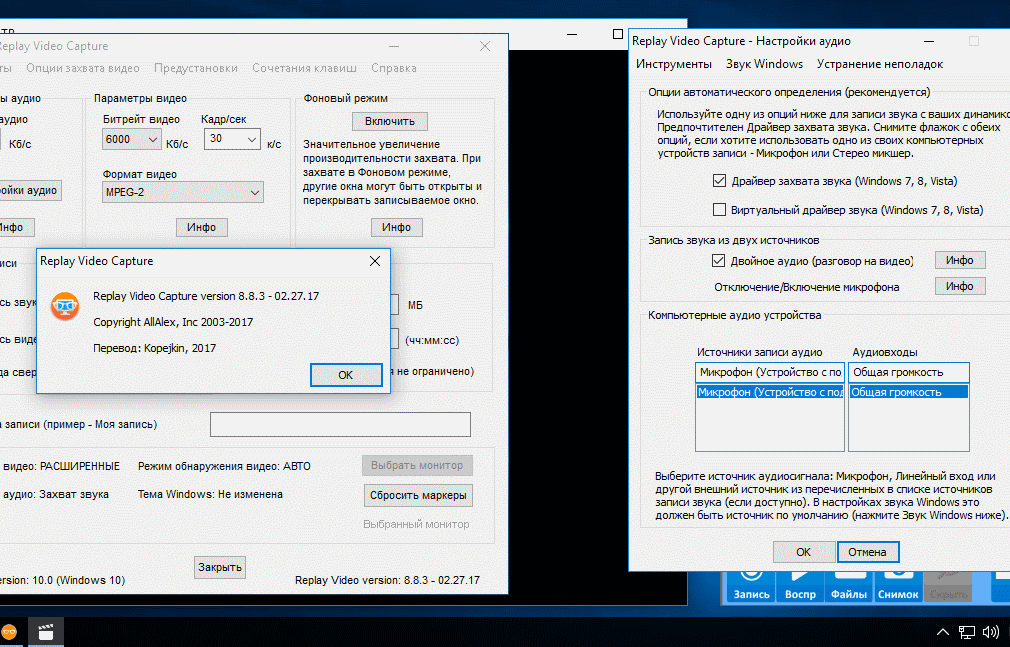The image size is (1010, 647).
Task: Click OK in audio settings window
Action: click(x=803, y=552)
